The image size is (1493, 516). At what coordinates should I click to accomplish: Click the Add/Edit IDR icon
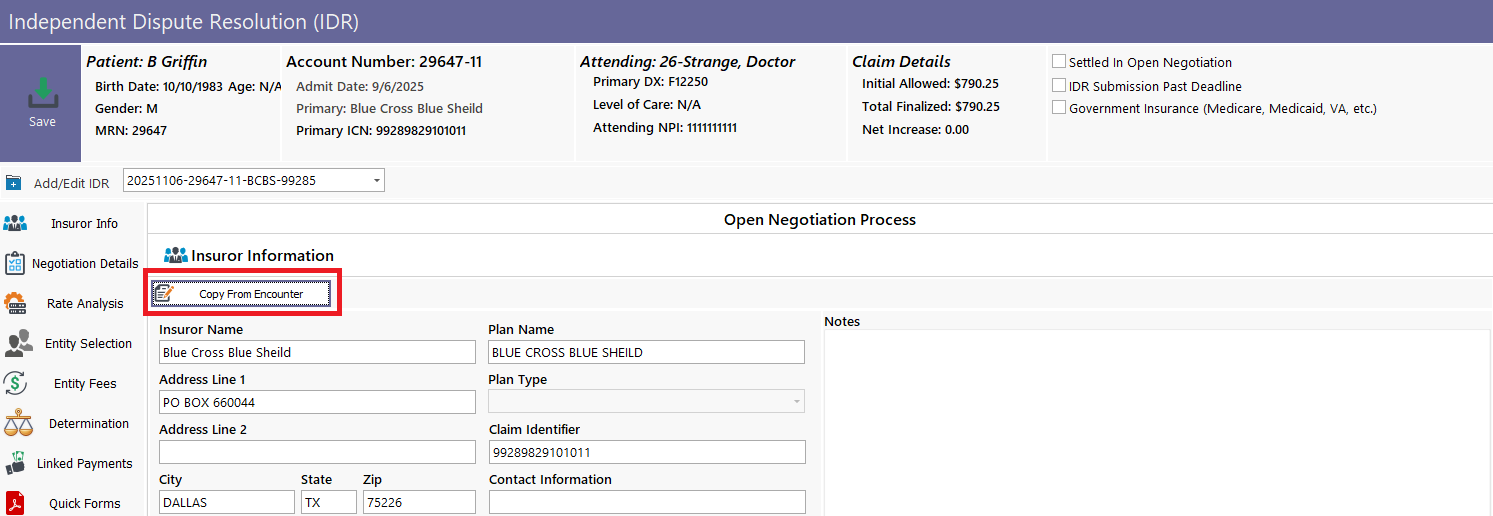click(13, 183)
